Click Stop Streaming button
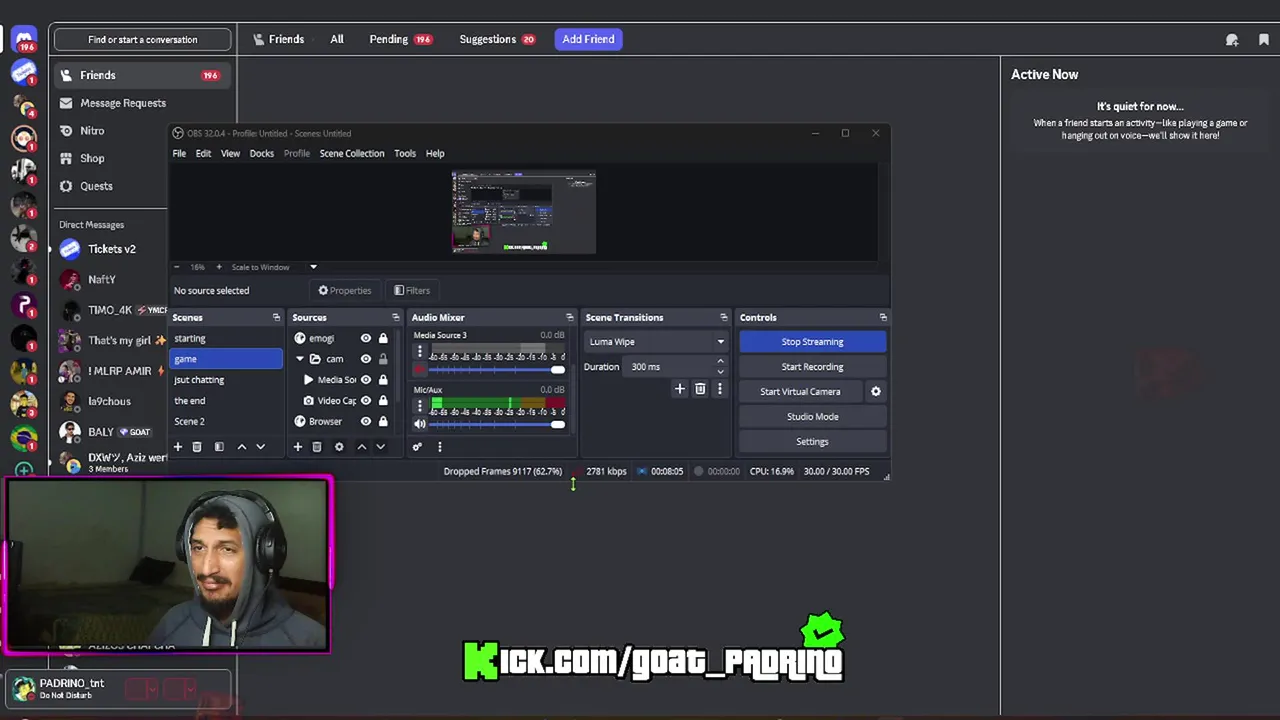 coord(812,342)
